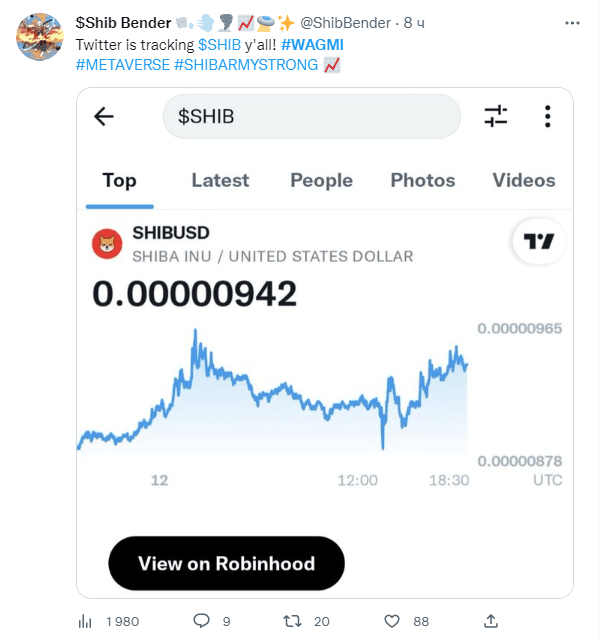Select the People tab
Screen dimensions: 602x640
pyautogui.click(x=321, y=180)
